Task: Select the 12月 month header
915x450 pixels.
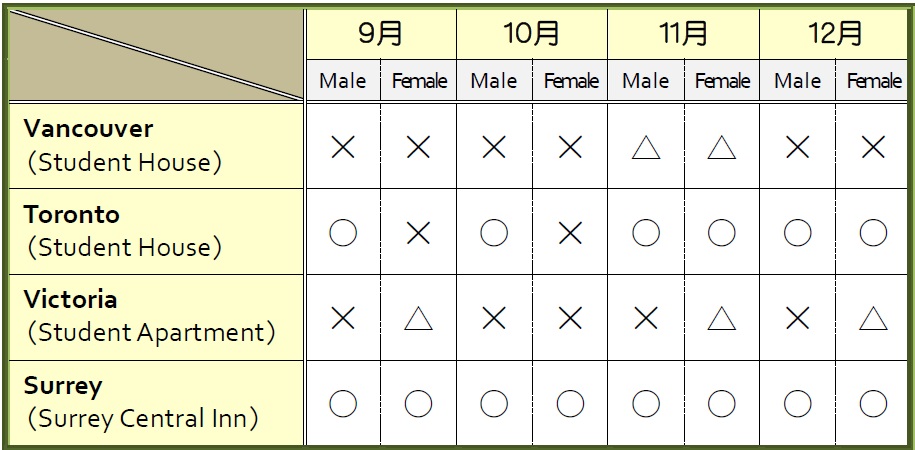Action: point(834,34)
